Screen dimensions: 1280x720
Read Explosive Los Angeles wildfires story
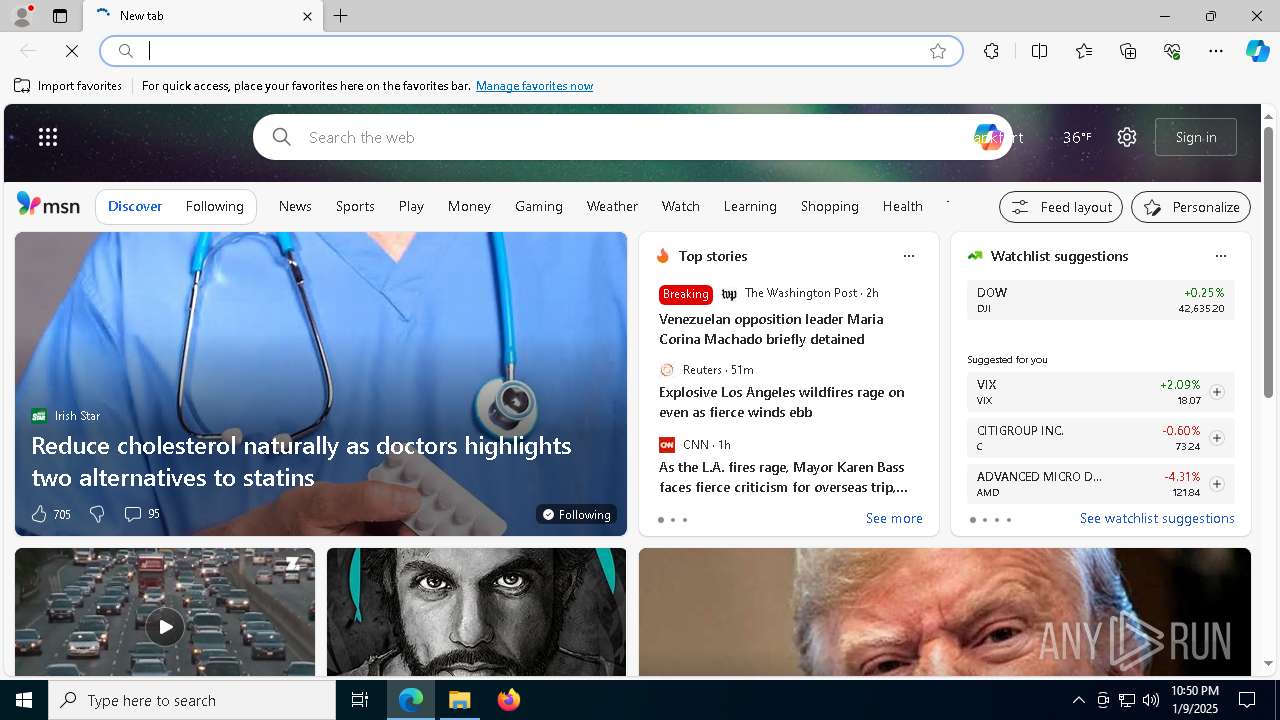(781, 402)
